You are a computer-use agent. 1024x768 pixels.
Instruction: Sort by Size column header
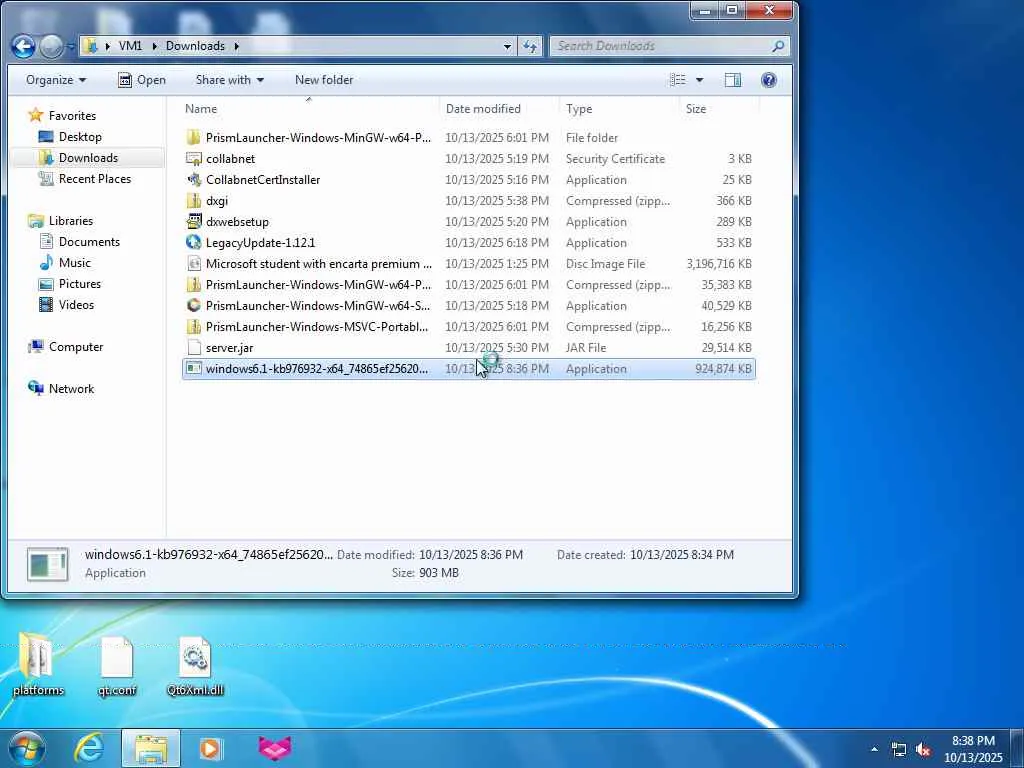[x=718, y=109]
